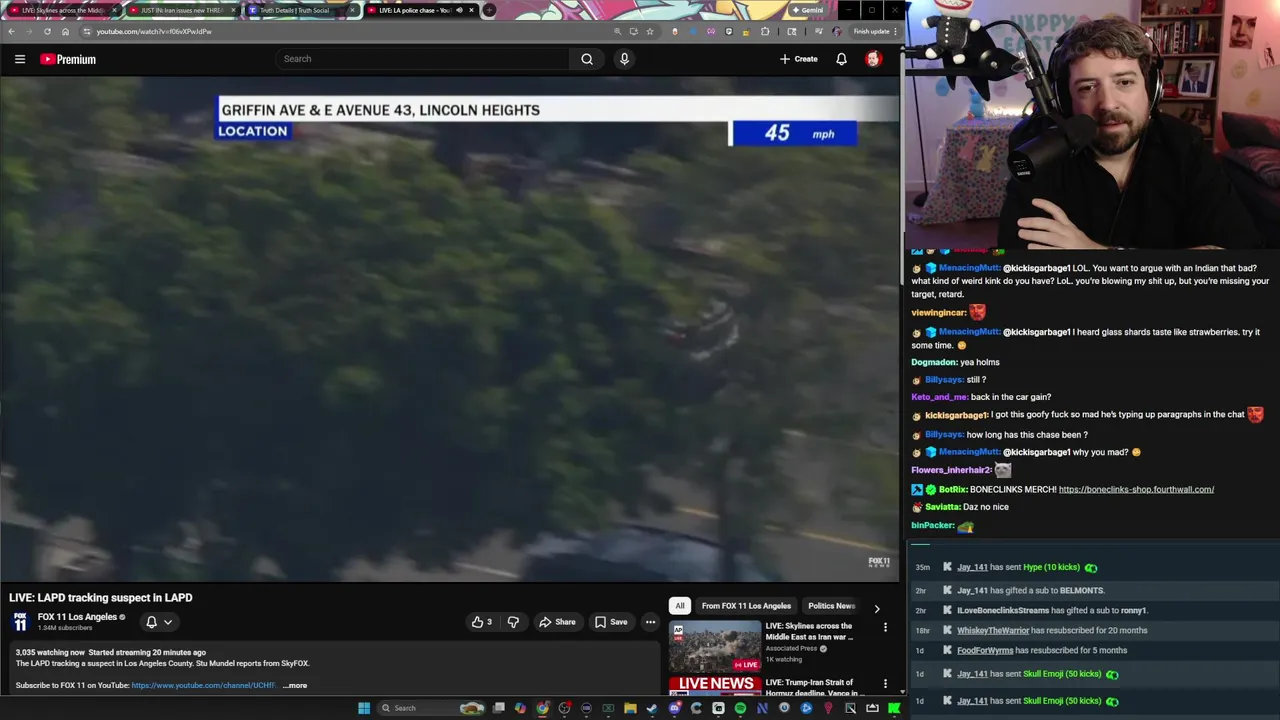
Task: Close the Truth Social tab
Action: click(x=352, y=10)
